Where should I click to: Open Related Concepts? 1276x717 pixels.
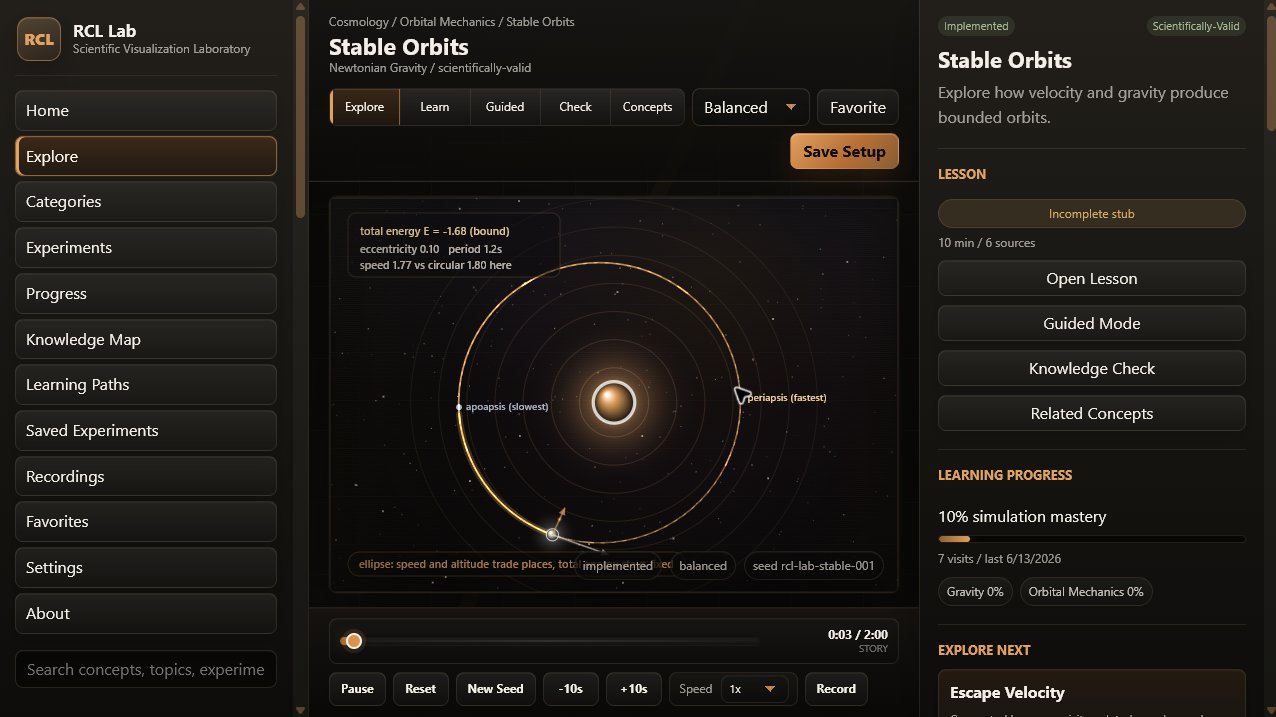[x=1092, y=413]
